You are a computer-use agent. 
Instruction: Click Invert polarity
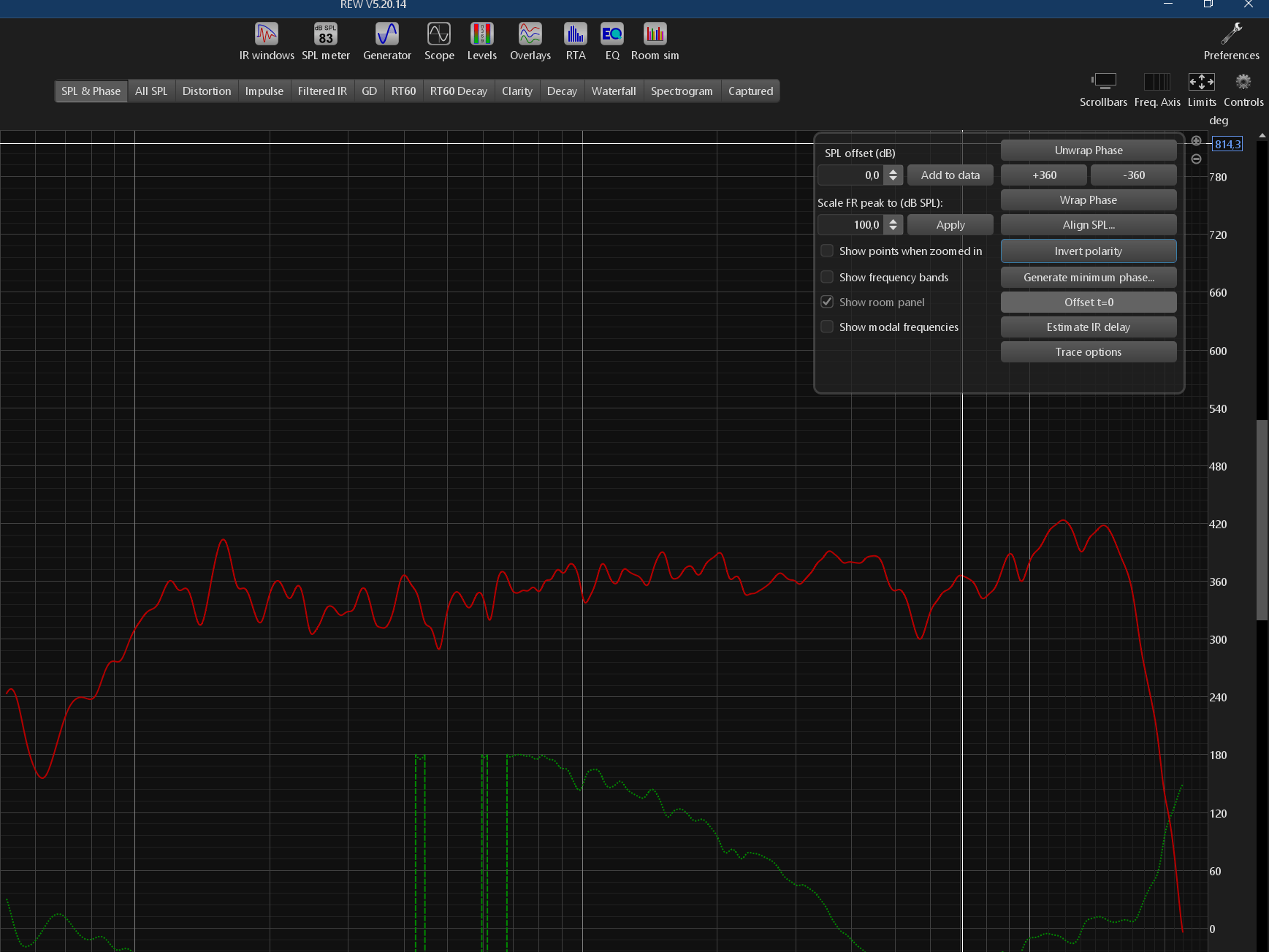pos(1089,251)
